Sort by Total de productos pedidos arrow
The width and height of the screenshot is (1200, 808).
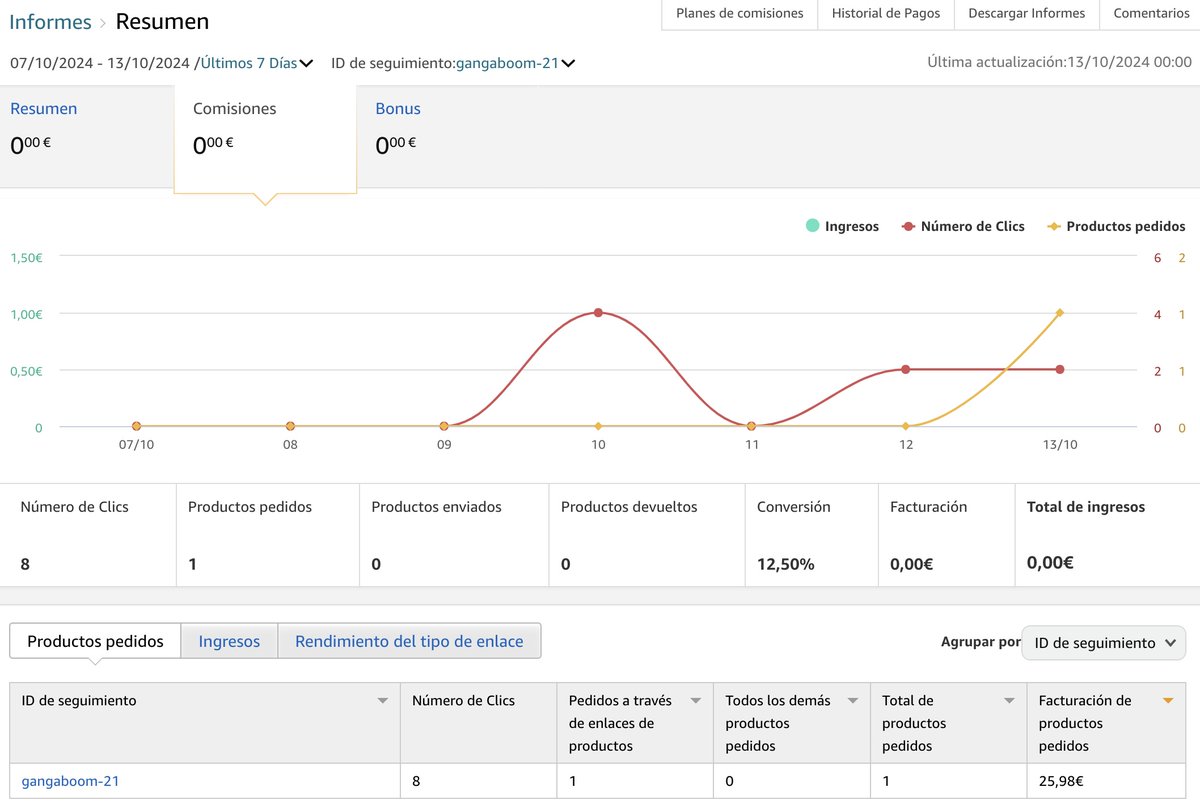pos(1009,701)
